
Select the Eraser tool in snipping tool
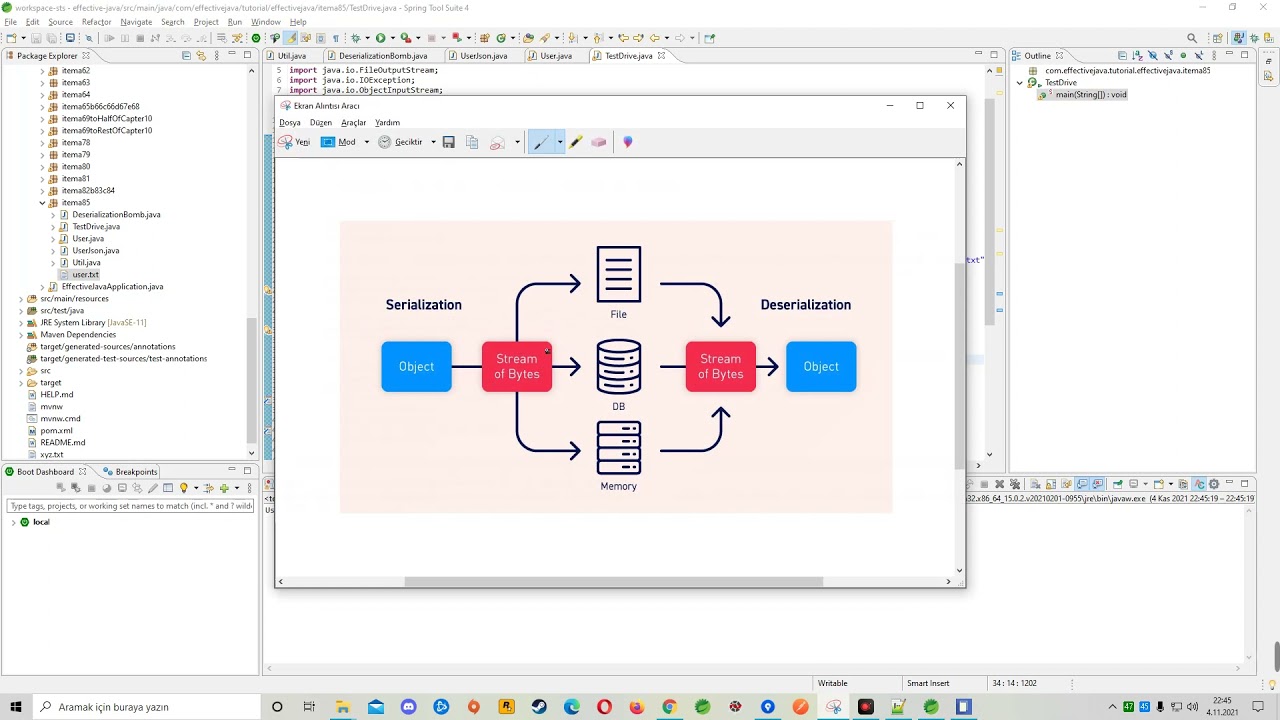[x=598, y=142]
